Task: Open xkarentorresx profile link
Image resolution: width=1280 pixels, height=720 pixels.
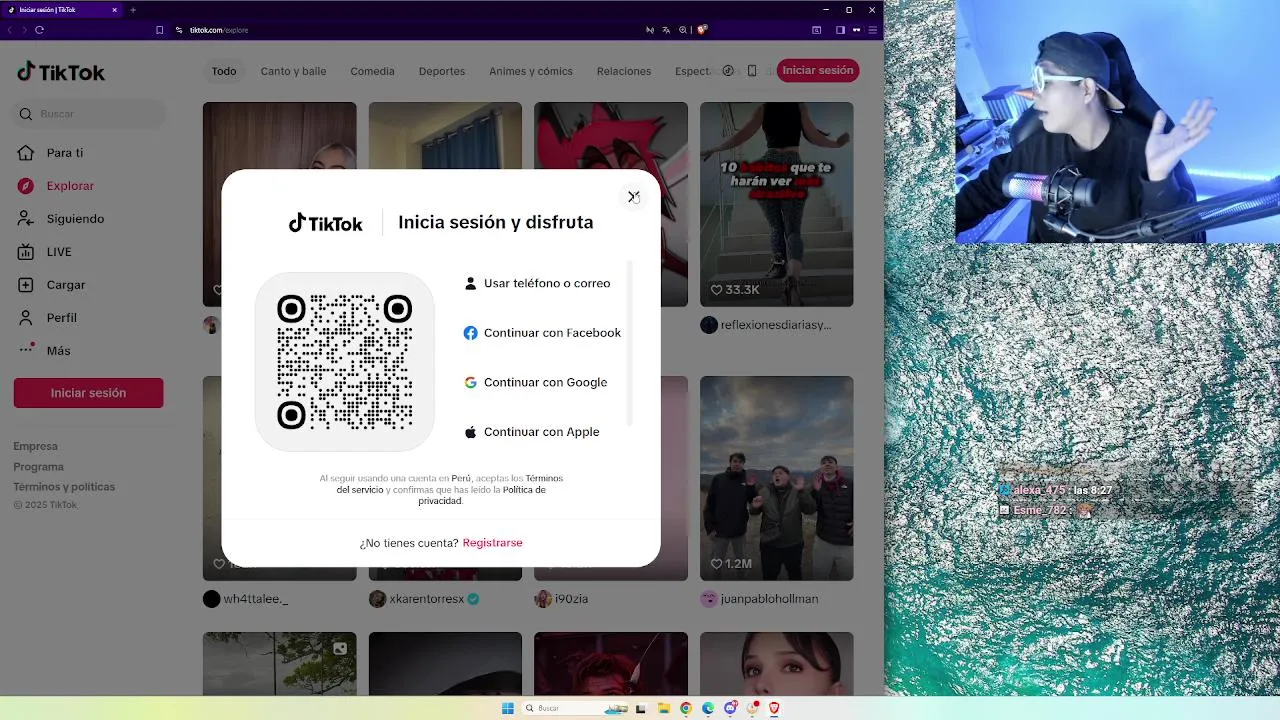Action: 426,599
